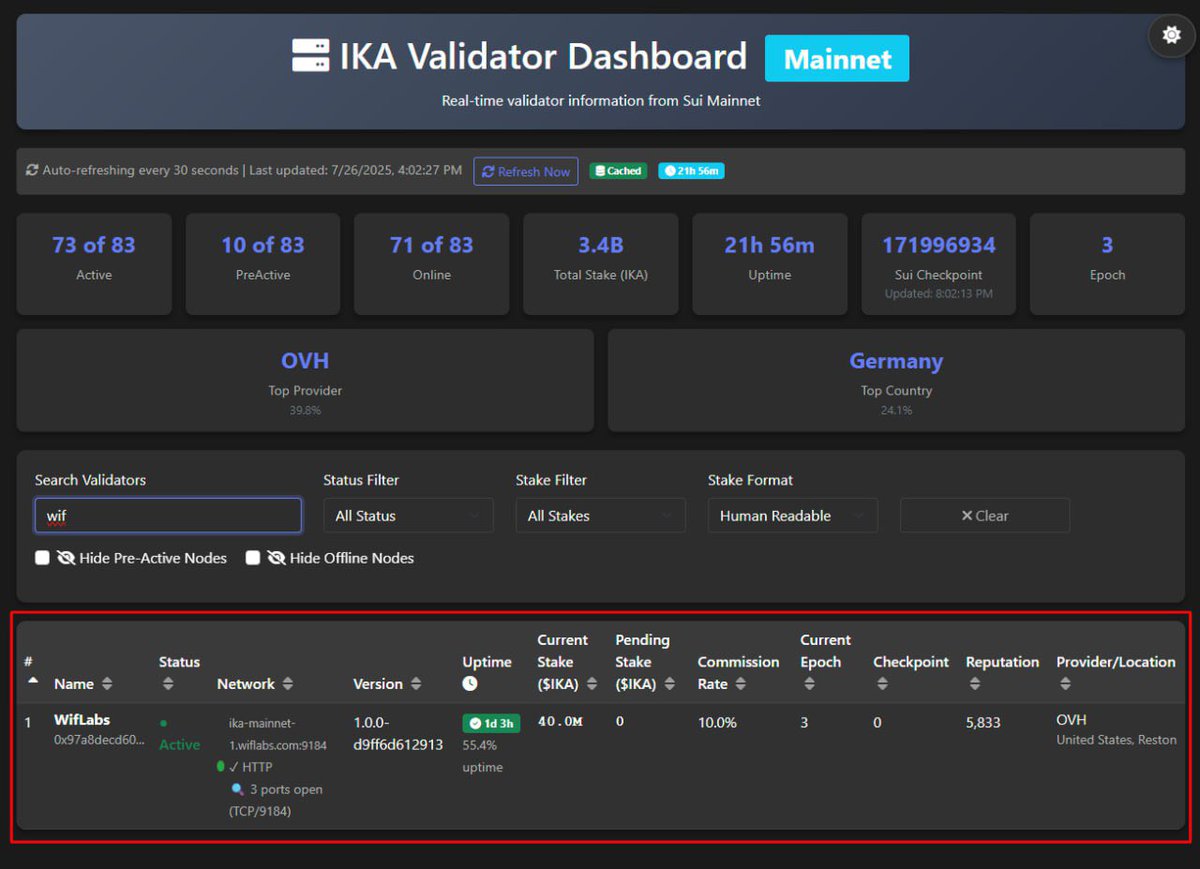Click the Mainnet network badge
Viewport: 1200px width, 869px height.
coord(837,59)
